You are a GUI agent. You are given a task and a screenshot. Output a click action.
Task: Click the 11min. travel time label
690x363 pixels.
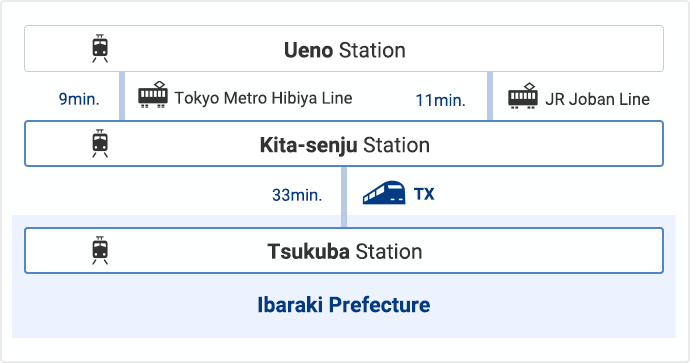(x=440, y=100)
